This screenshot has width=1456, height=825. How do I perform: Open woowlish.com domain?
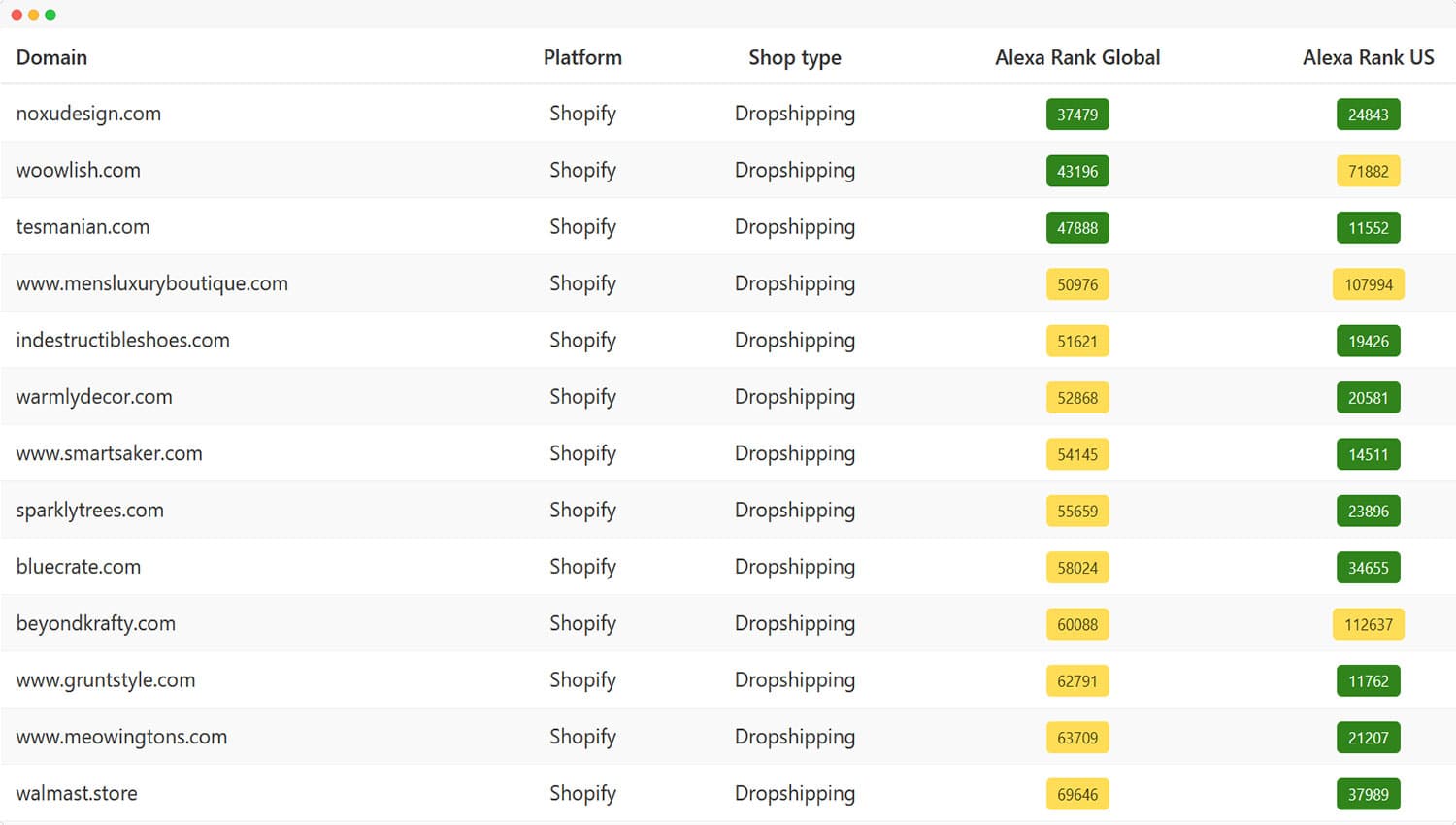pyautogui.click(x=79, y=170)
